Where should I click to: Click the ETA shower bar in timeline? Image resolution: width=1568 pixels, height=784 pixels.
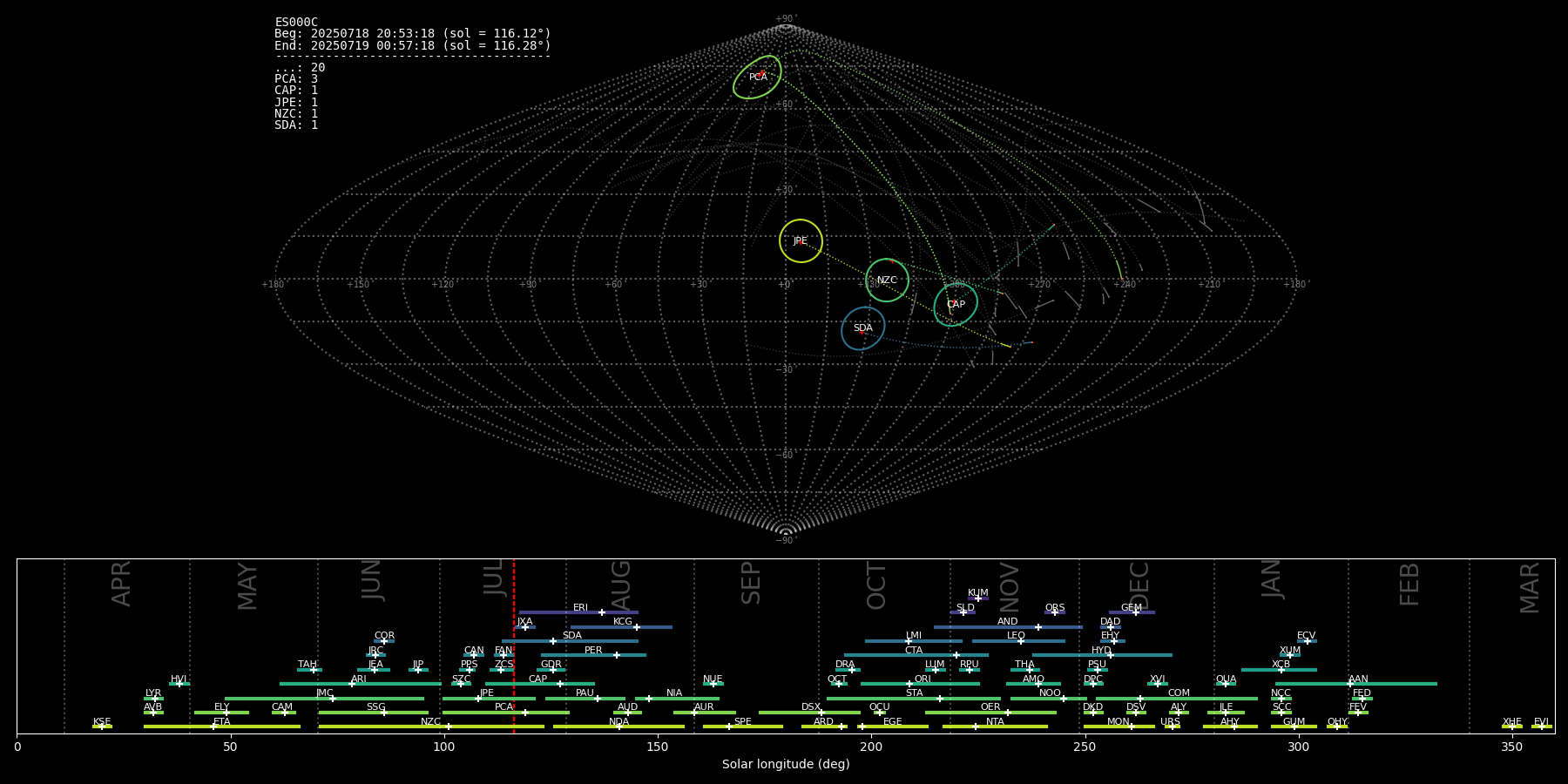(x=222, y=727)
